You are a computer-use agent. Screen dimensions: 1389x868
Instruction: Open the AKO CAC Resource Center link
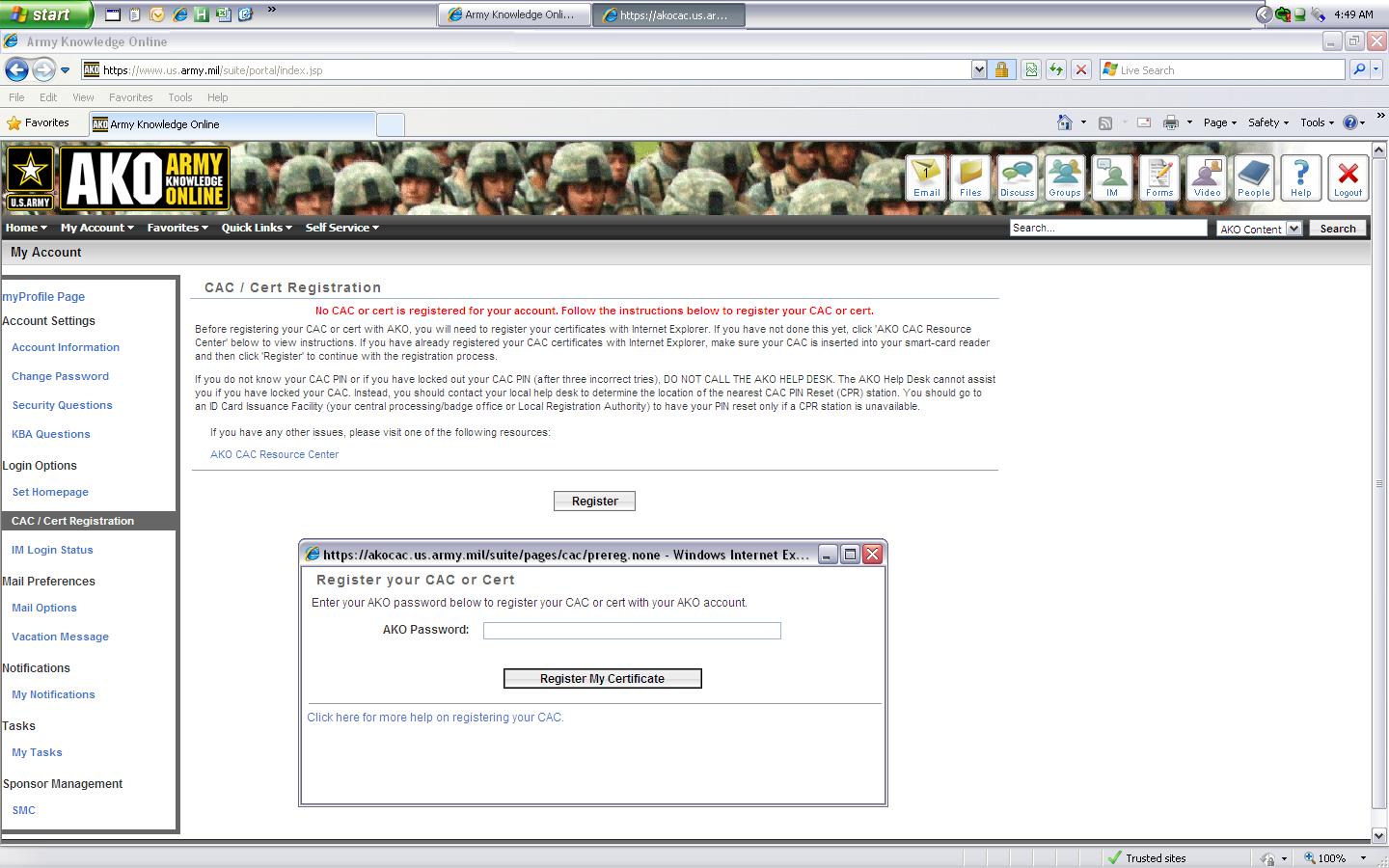coord(274,454)
